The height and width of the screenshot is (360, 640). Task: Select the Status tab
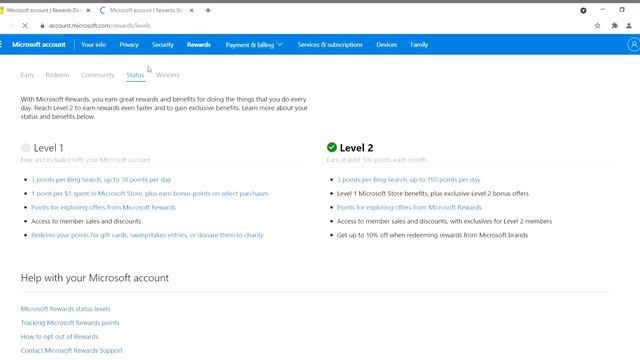coord(135,75)
